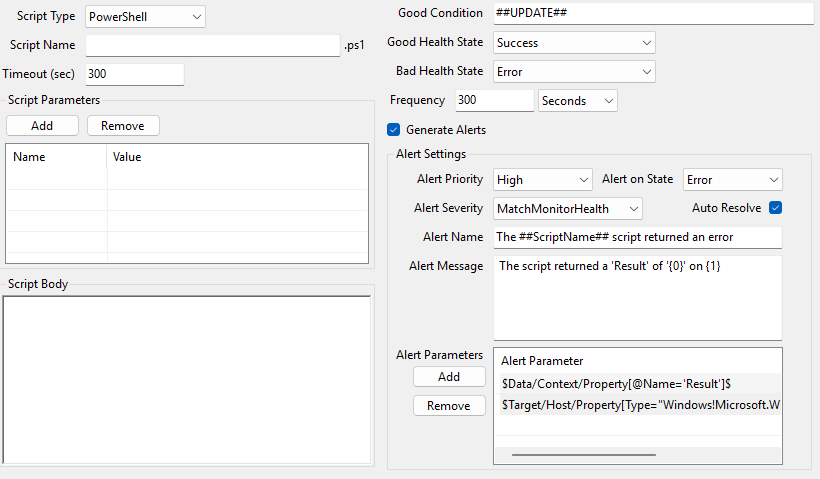Click the Good Condition text field
Image resolution: width=820 pixels, height=479 pixels.
653,13
